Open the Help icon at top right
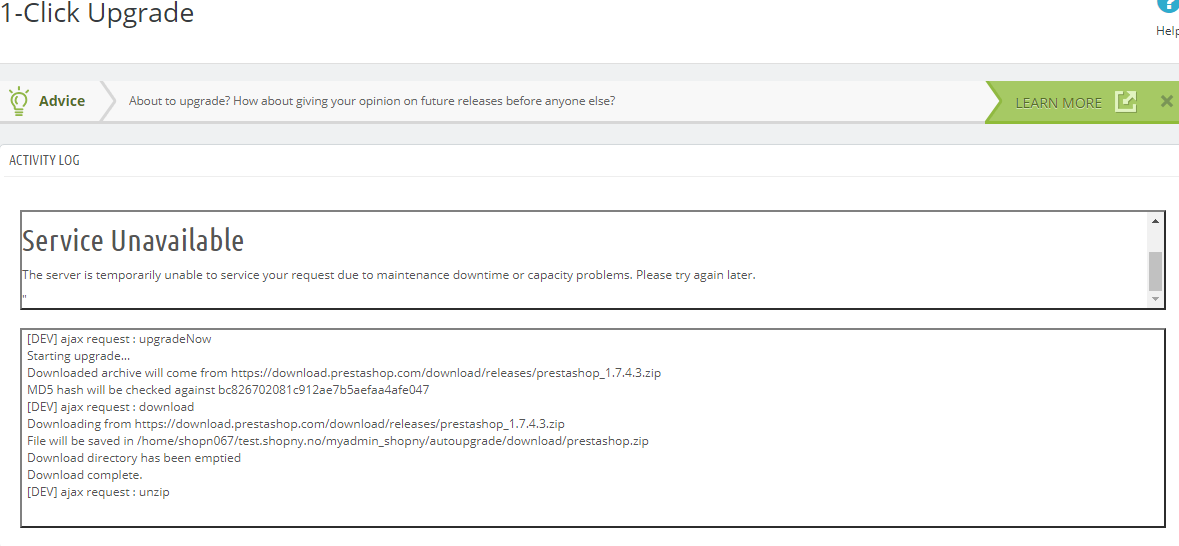This screenshot has height=546, width=1179. coord(1167,5)
